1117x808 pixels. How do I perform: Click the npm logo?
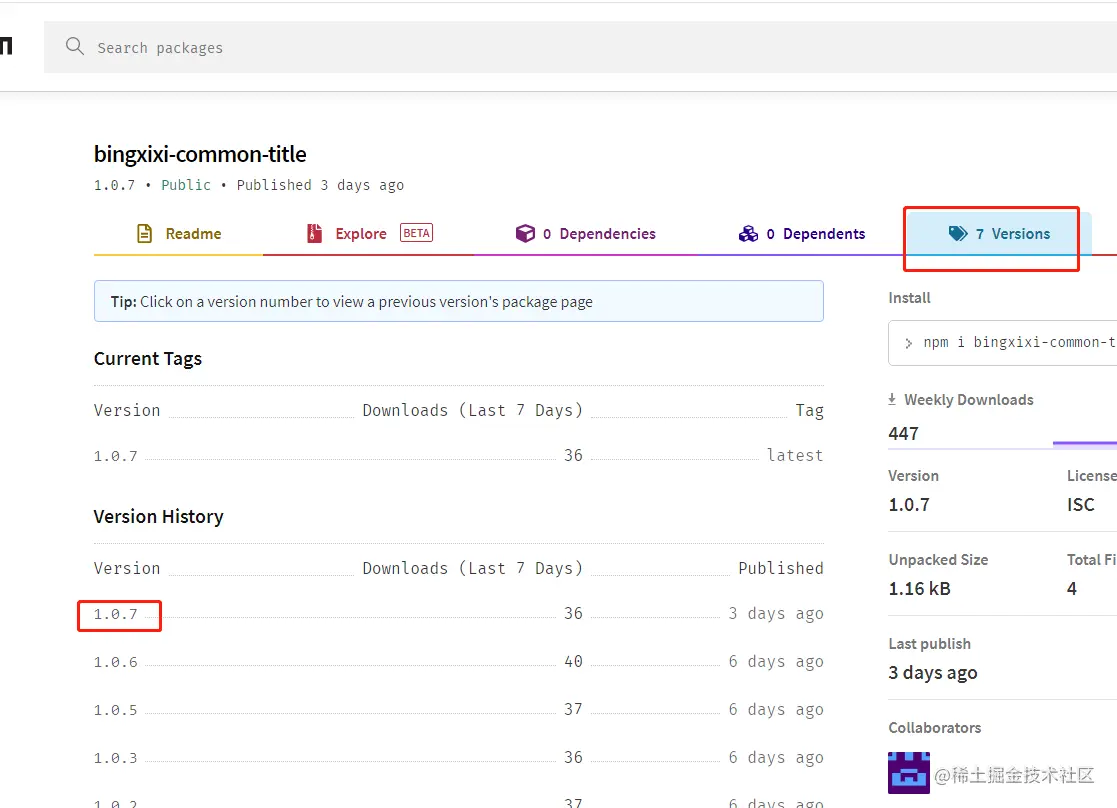6,46
